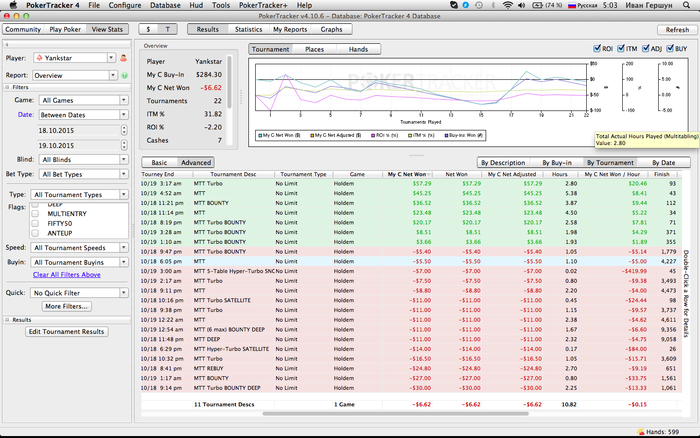Open the Play Poker section
Screen dimensions: 700x438
[x=65, y=29]
